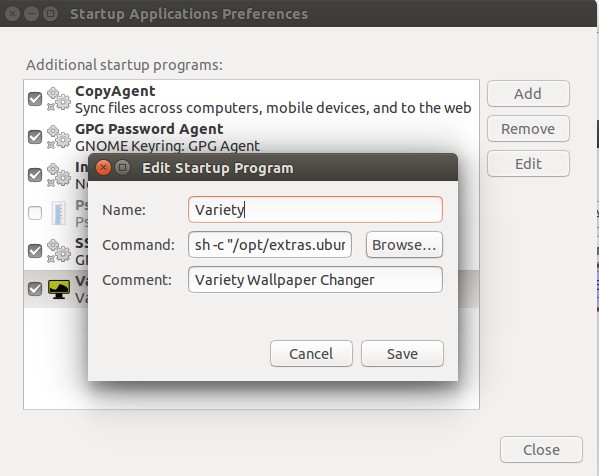599x476 pixels.
Task: Disable the GPG Password Agent checkbox
Action: [35, 137]
